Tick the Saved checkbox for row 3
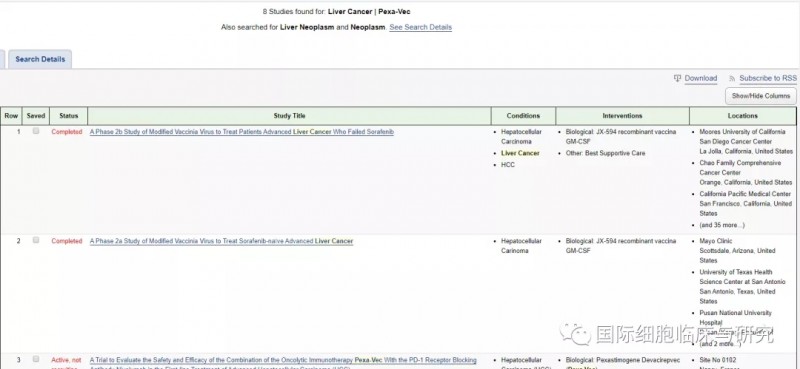The height and width of the screenshot is (369, 800). (x=36, y=359)
